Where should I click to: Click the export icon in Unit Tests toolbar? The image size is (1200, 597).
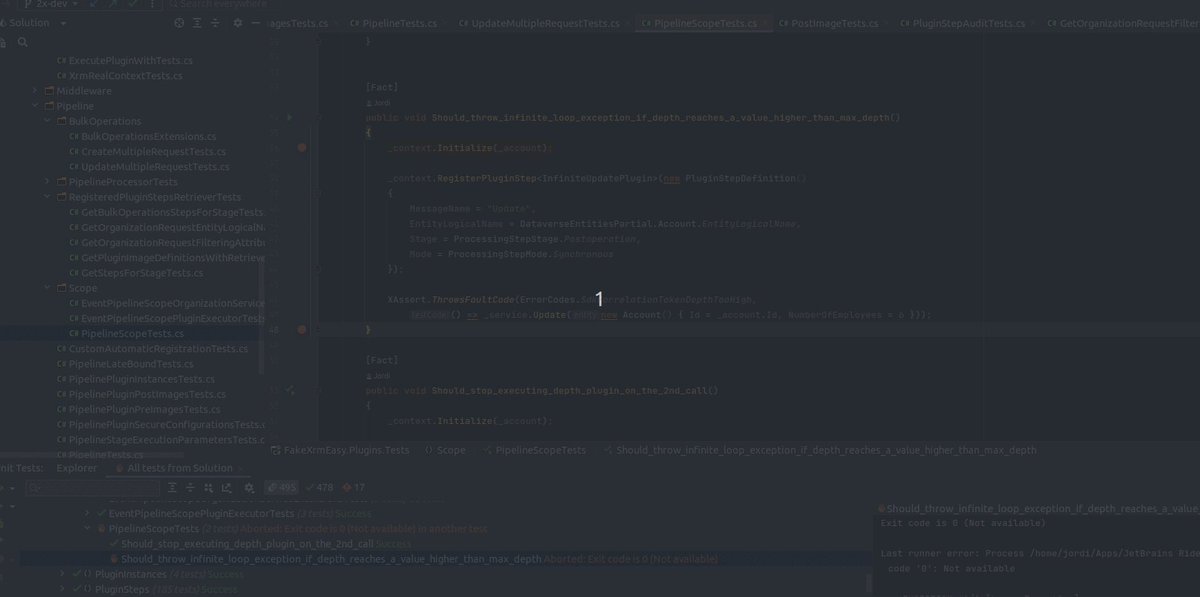coord(229,488)
